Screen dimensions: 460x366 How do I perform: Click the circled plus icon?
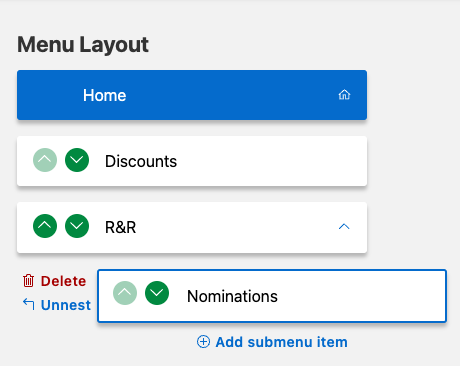click(203, 342)
